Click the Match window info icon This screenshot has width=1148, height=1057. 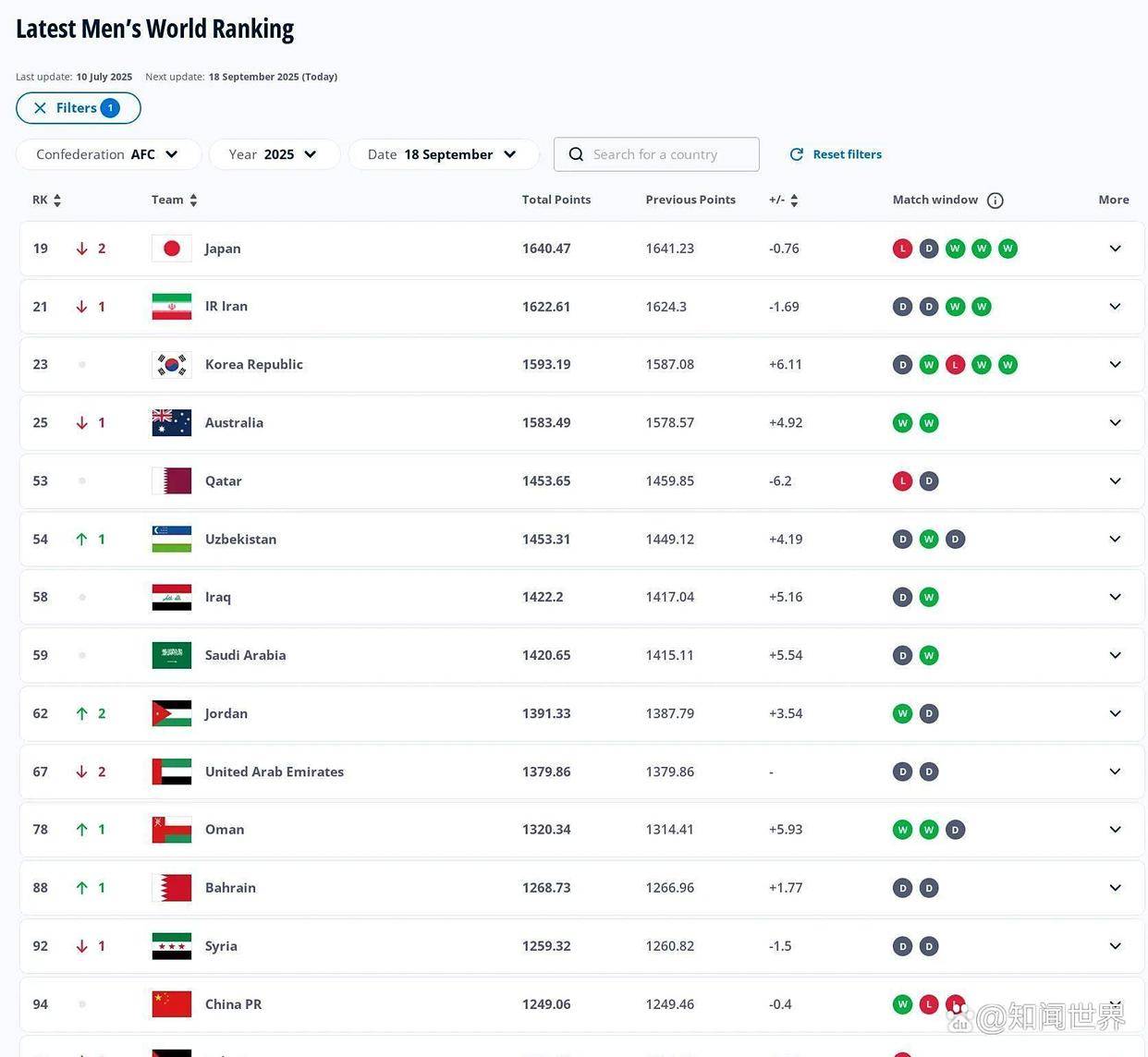pos(995,200)
